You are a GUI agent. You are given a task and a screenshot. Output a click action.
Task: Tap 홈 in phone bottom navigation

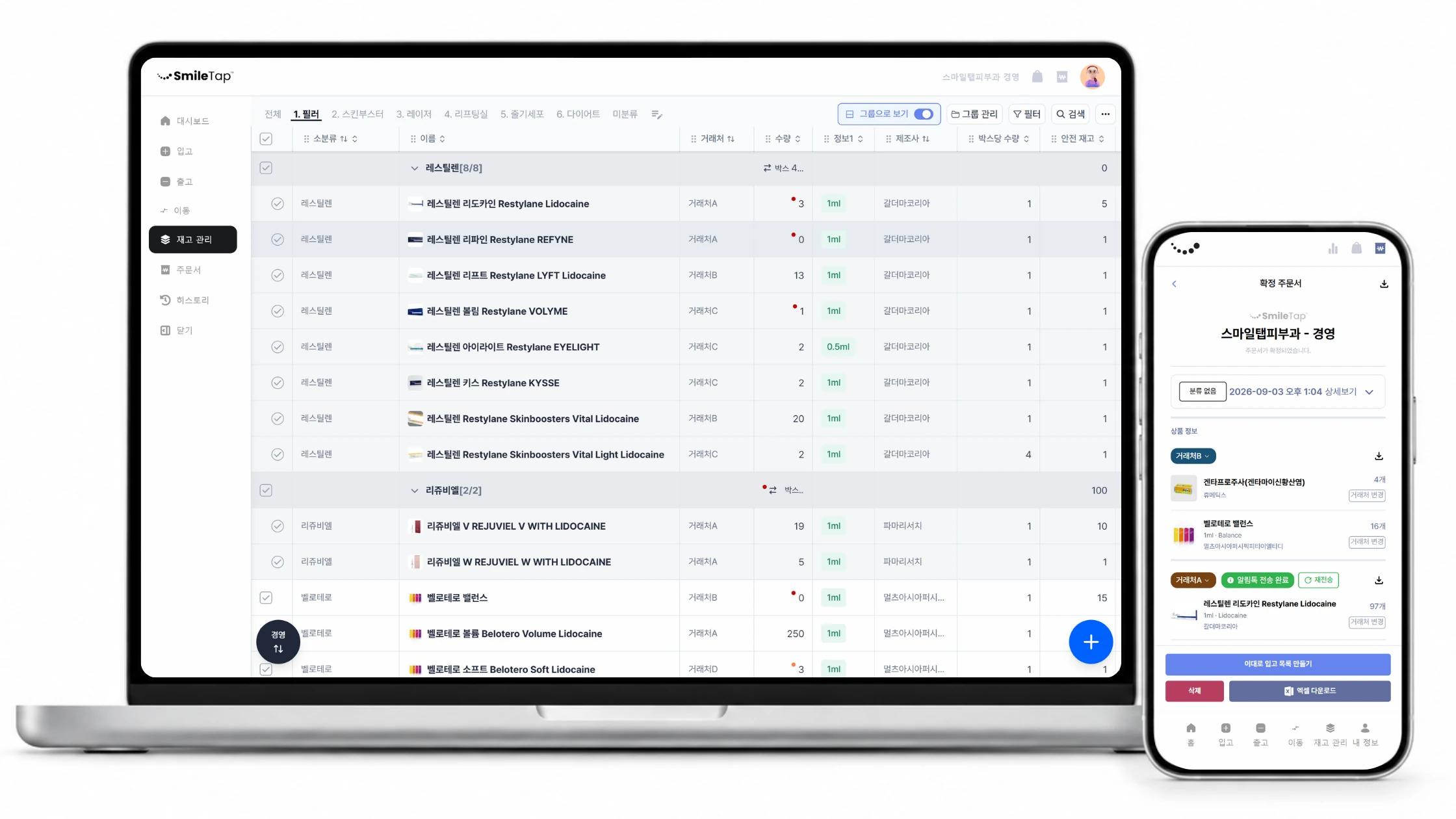coord(1191,734)
